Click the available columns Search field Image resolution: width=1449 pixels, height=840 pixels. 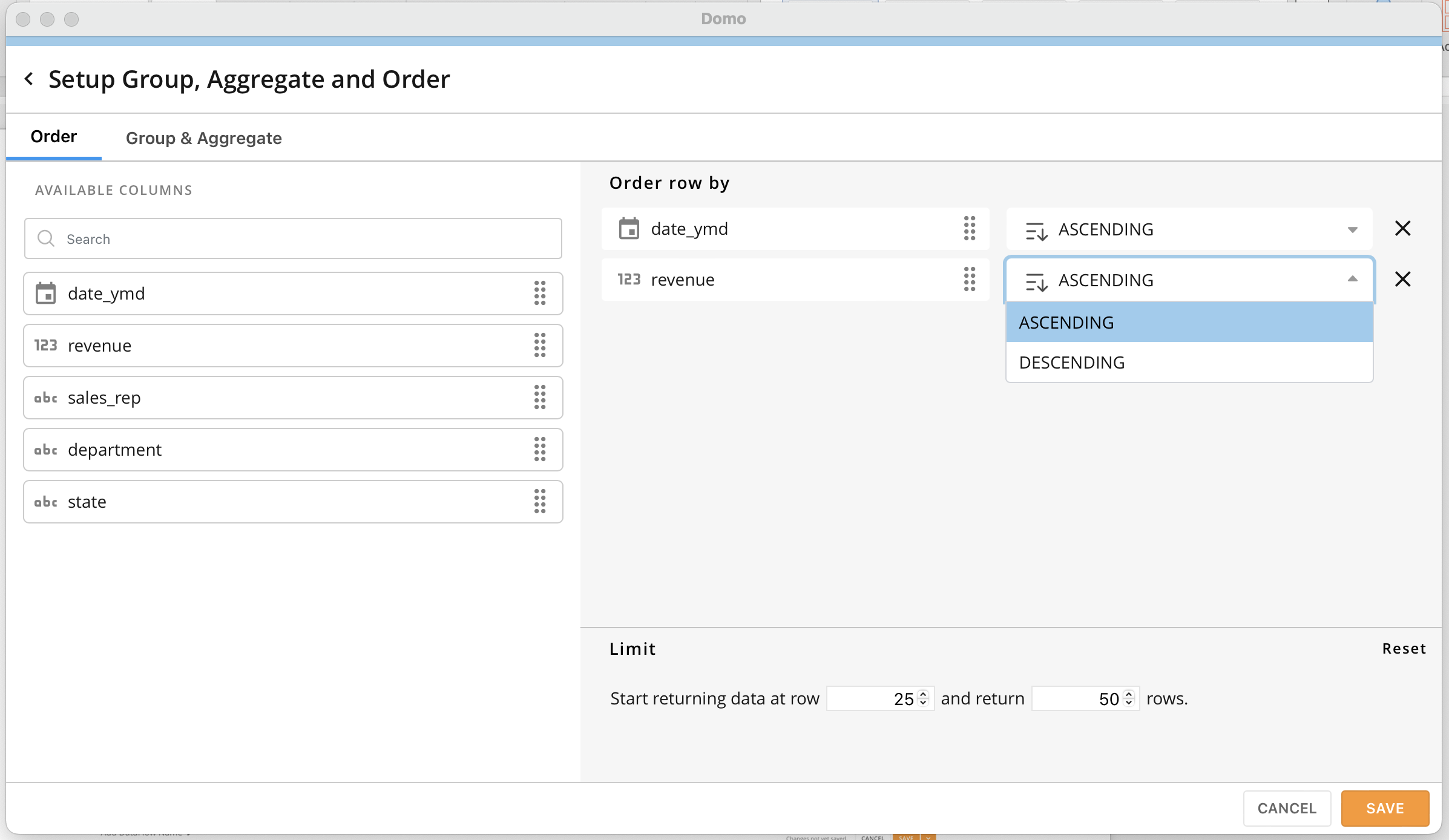pos(293,239)
